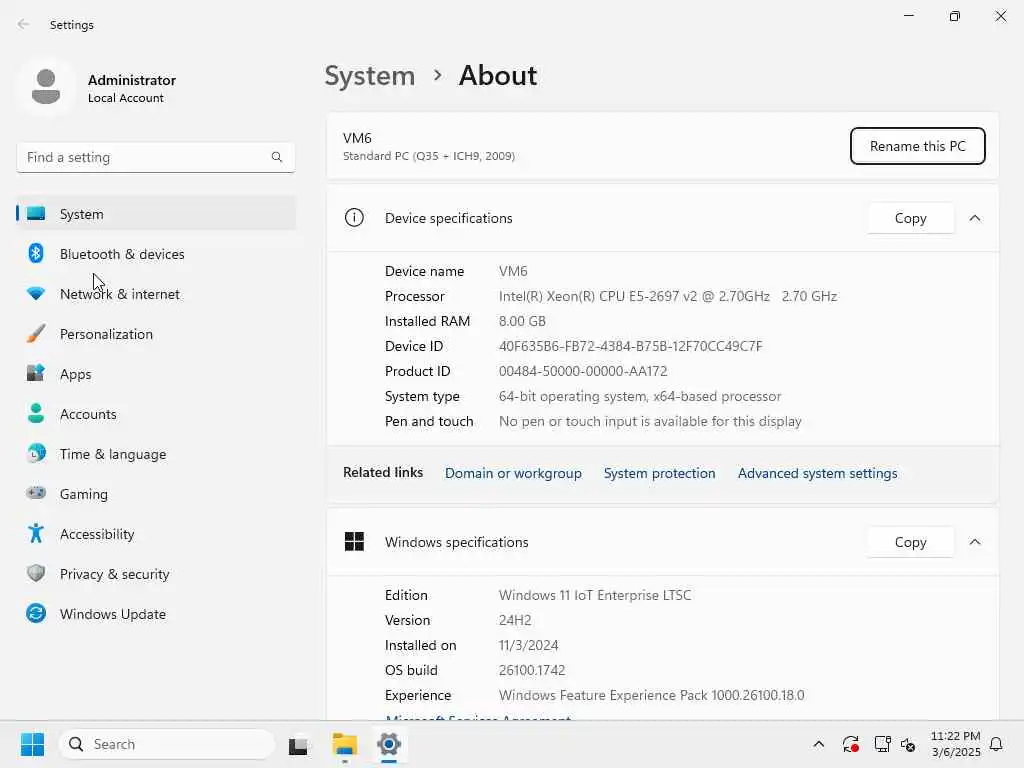This screenshot has height=768, width=1024.
Task: Click the OS build value 26100.1742
Action: coord(532,670)
